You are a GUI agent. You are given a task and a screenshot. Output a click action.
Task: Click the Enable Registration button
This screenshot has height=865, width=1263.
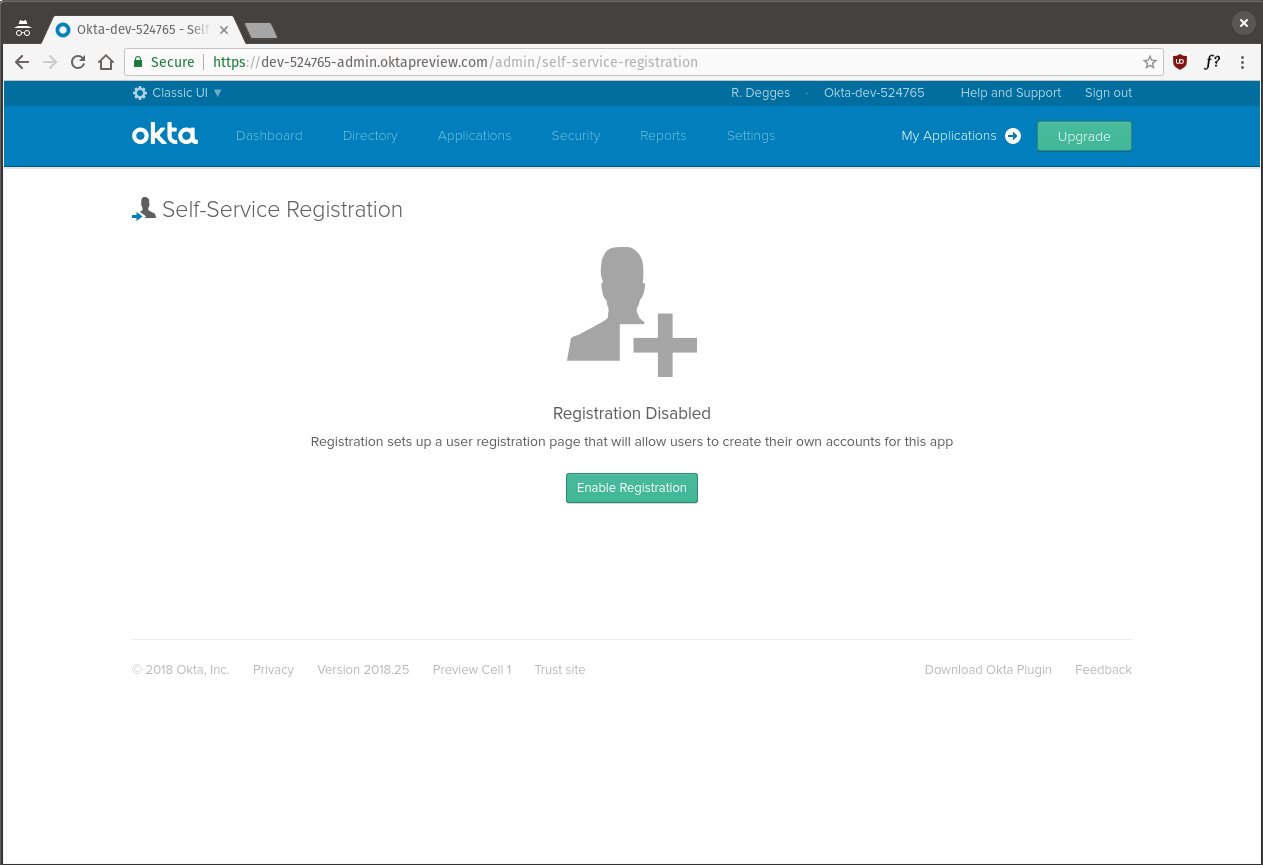coord(631,487)
